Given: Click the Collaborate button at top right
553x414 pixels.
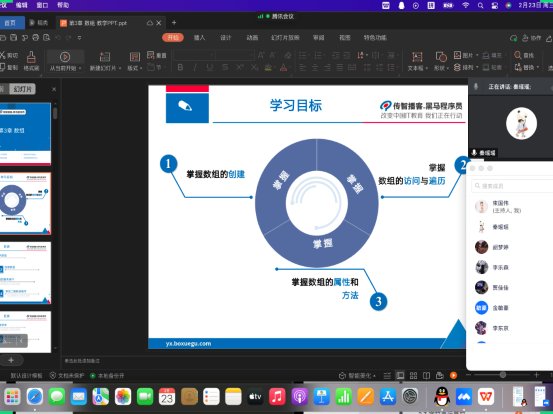Looking at the screenshot, I should click(531, 38).
